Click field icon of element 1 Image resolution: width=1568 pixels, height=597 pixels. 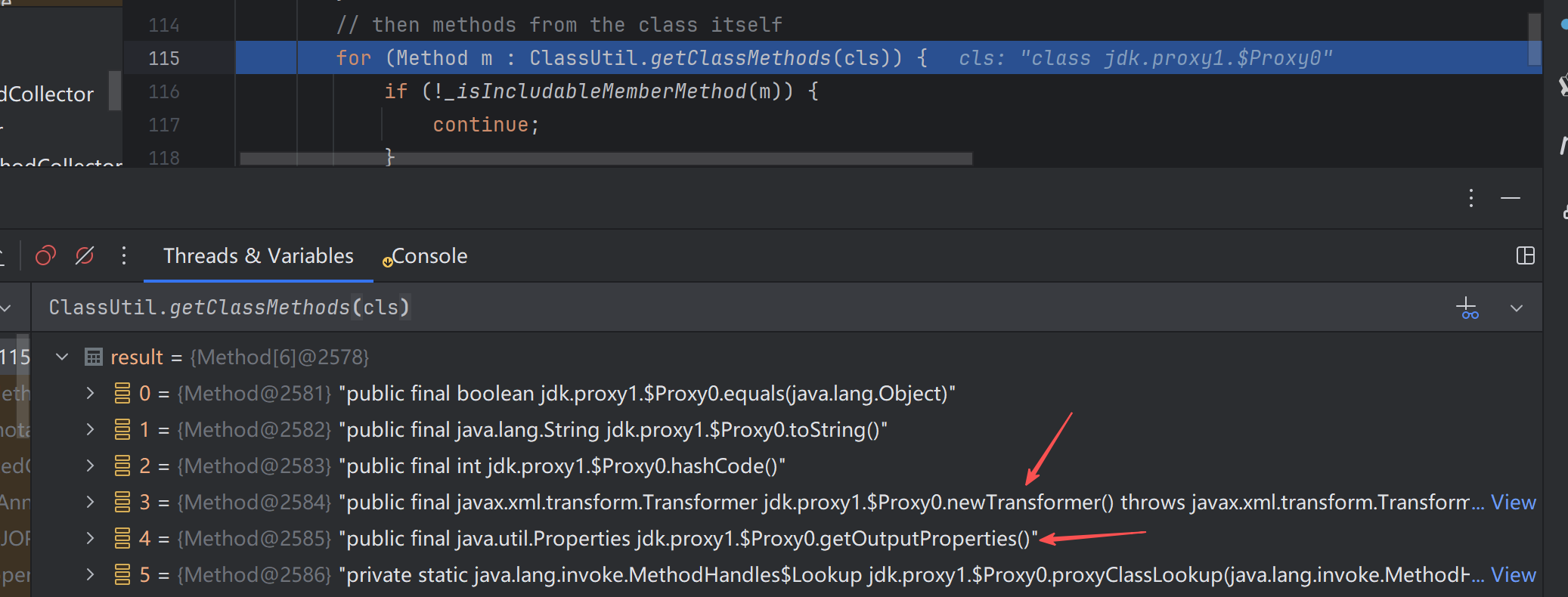pyautogui.click(x=122, y=429)
